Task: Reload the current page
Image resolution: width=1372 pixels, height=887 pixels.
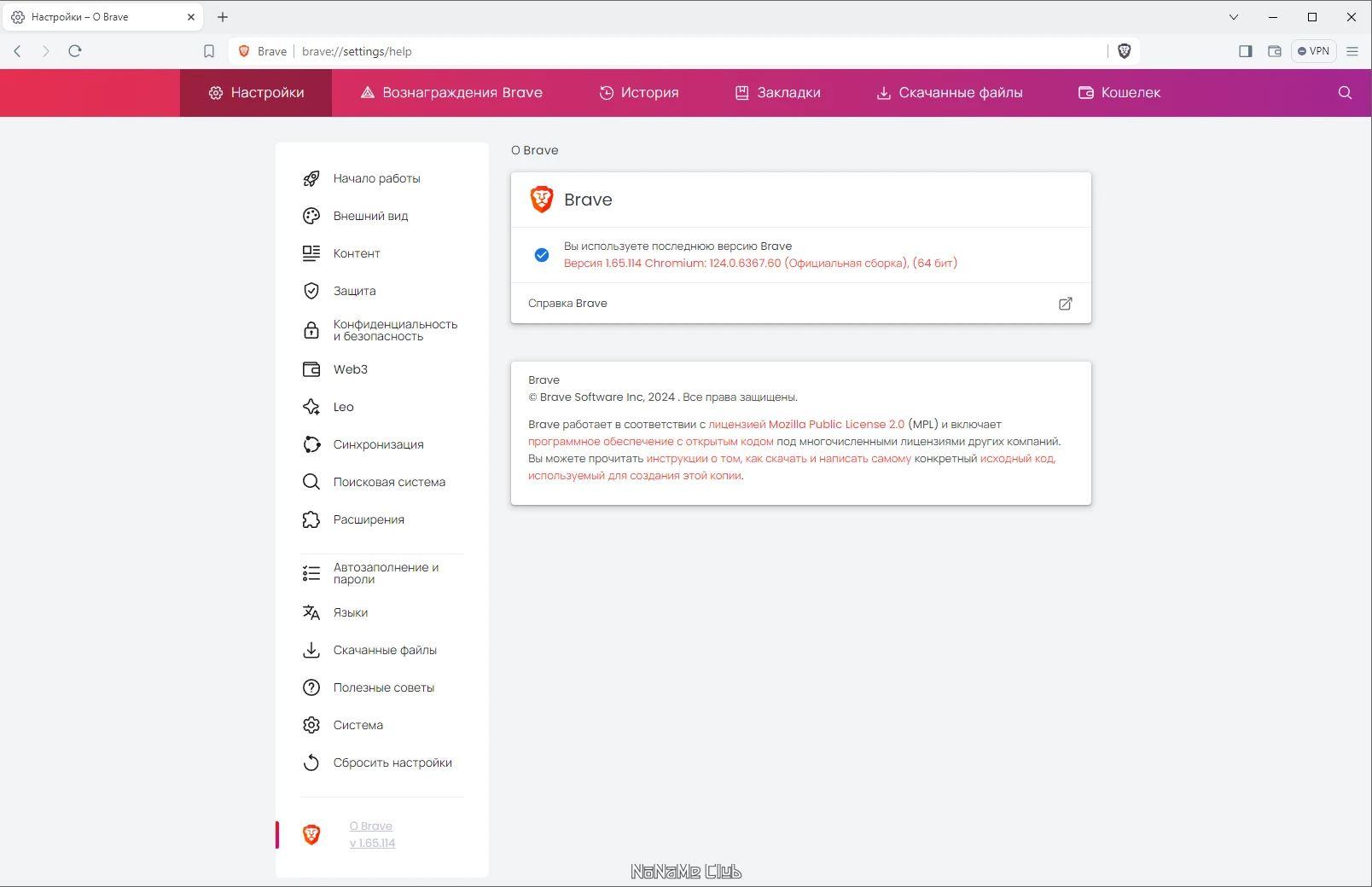Action: point(75,51)
